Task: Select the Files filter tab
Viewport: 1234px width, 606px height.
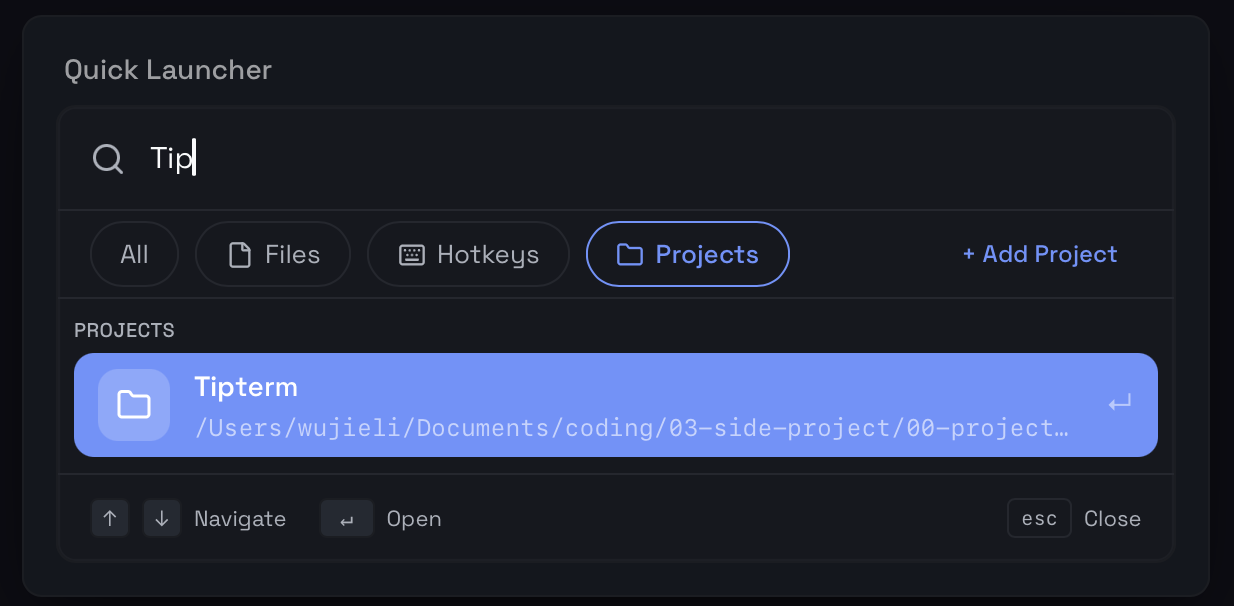Action: (x=273, y=254)
